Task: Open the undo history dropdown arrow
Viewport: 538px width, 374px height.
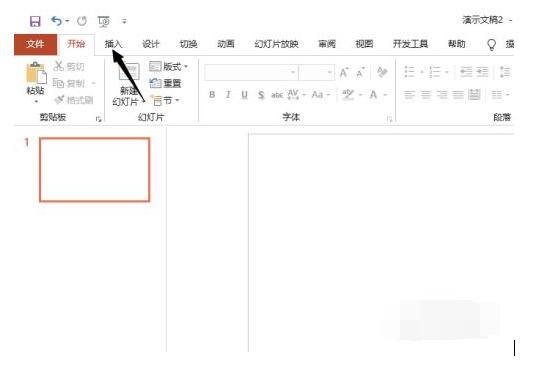Action: pyautogui.click(x=67, y=21)
